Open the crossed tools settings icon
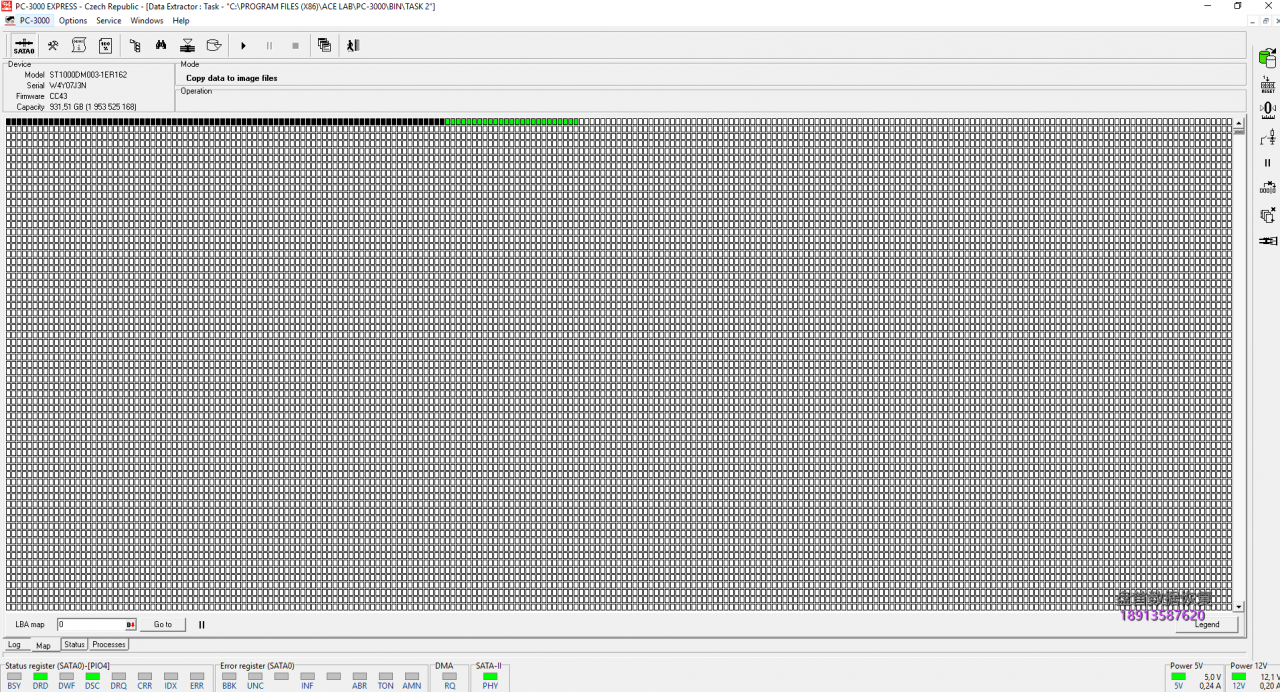This screenshot has width=1280, height=692. tap(53, 45)
